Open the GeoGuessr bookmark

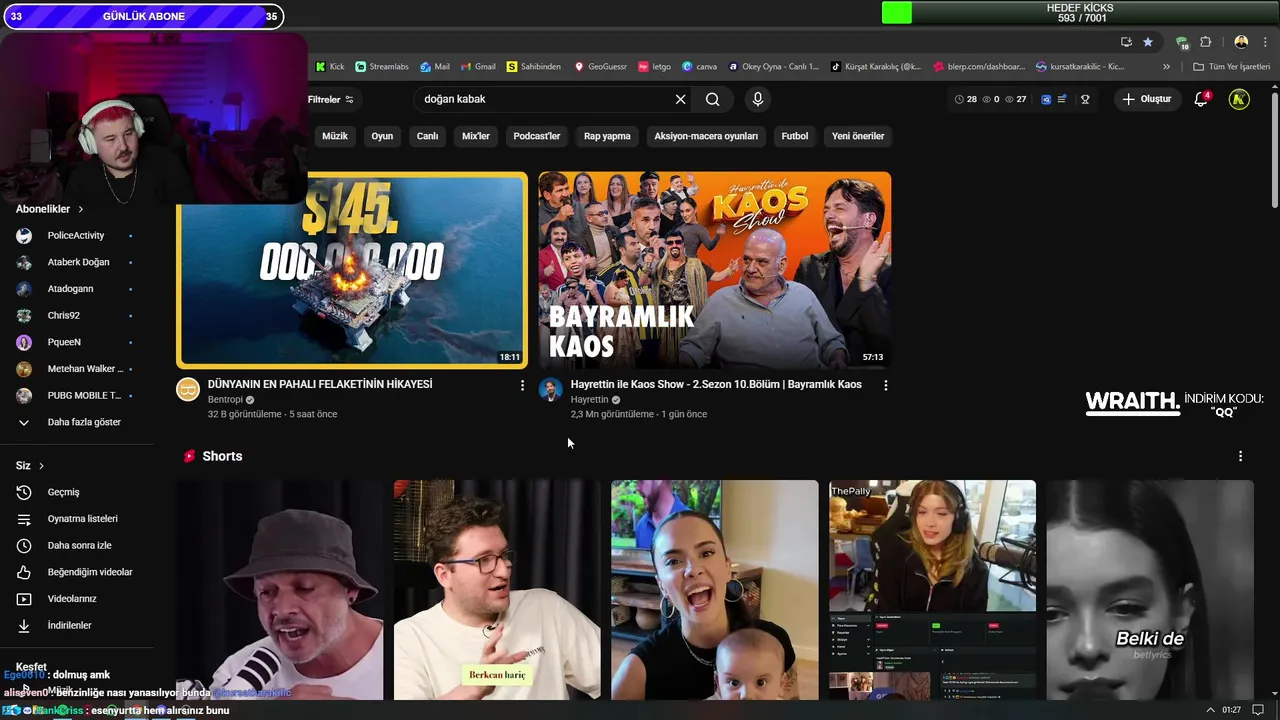point(601,67)
